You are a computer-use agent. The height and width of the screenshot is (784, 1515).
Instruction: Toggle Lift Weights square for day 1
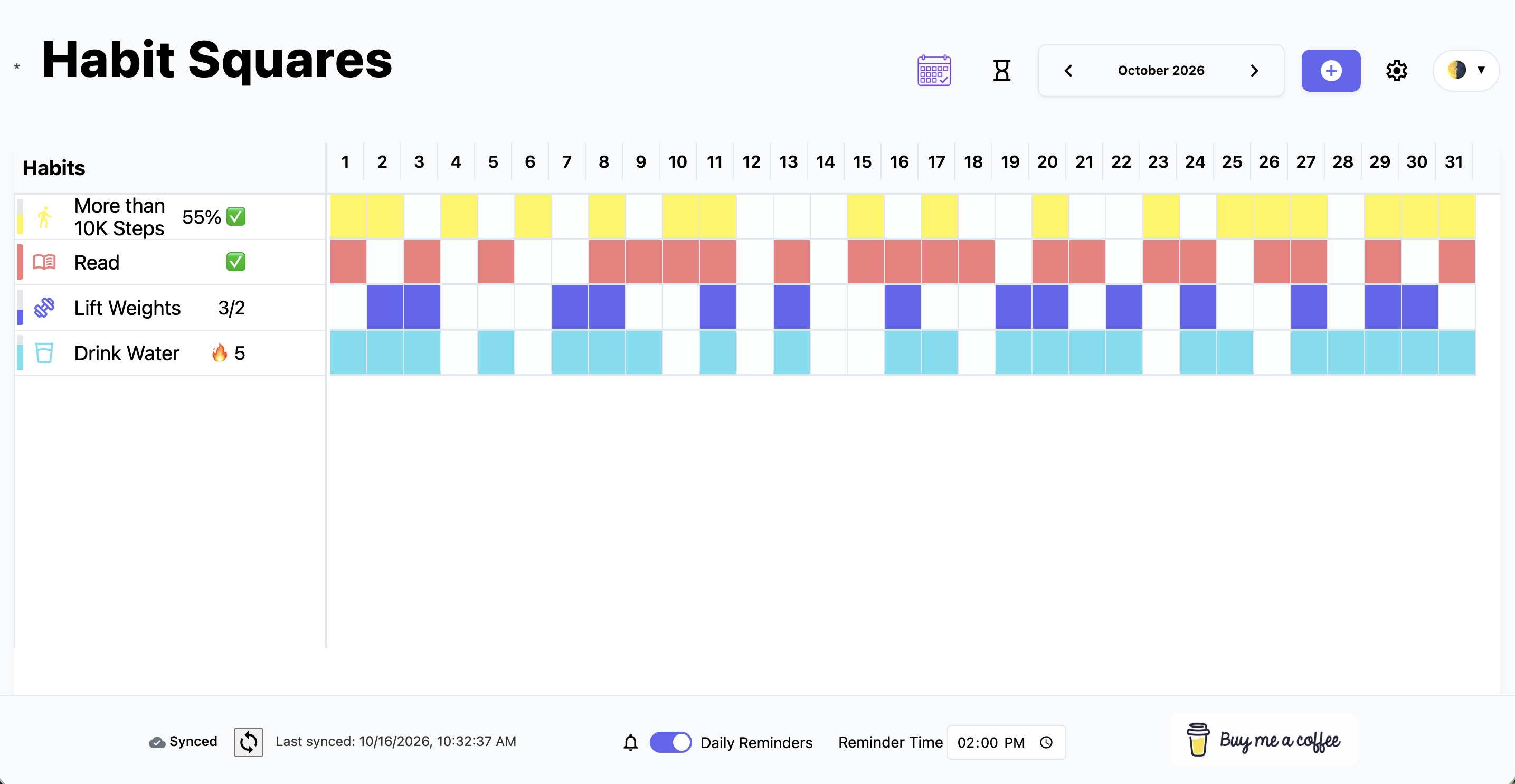click(x=348, y=307)
